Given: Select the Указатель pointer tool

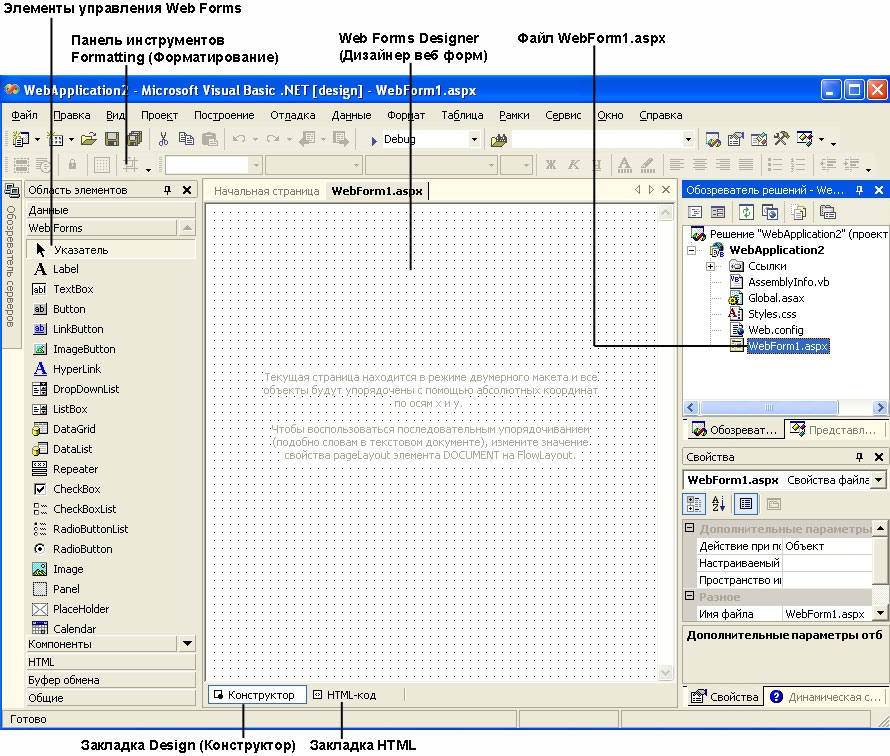Looking at the screenshot, I should (x=111, y=250).
